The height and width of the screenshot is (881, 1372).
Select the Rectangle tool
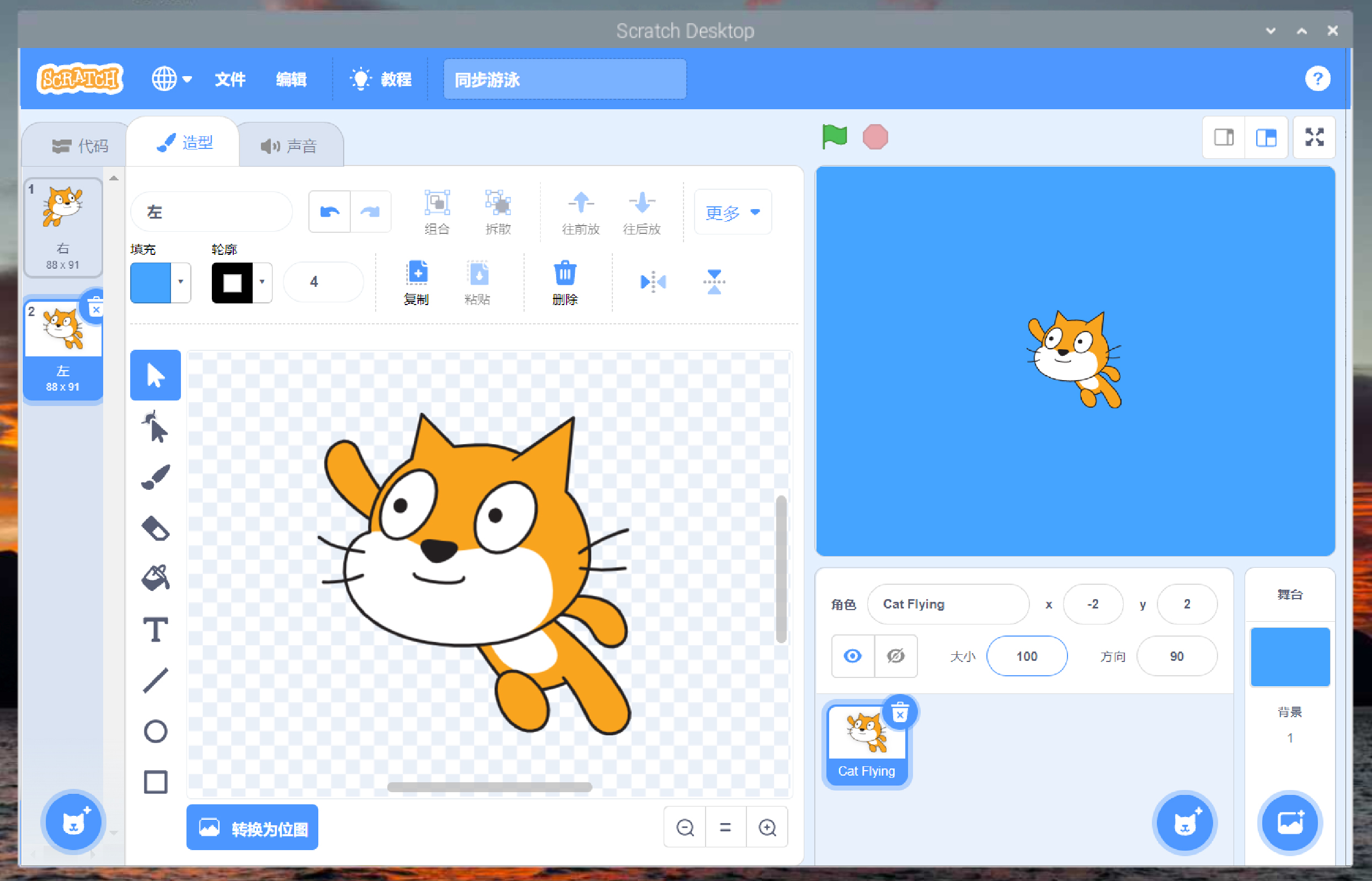point(155,782)
